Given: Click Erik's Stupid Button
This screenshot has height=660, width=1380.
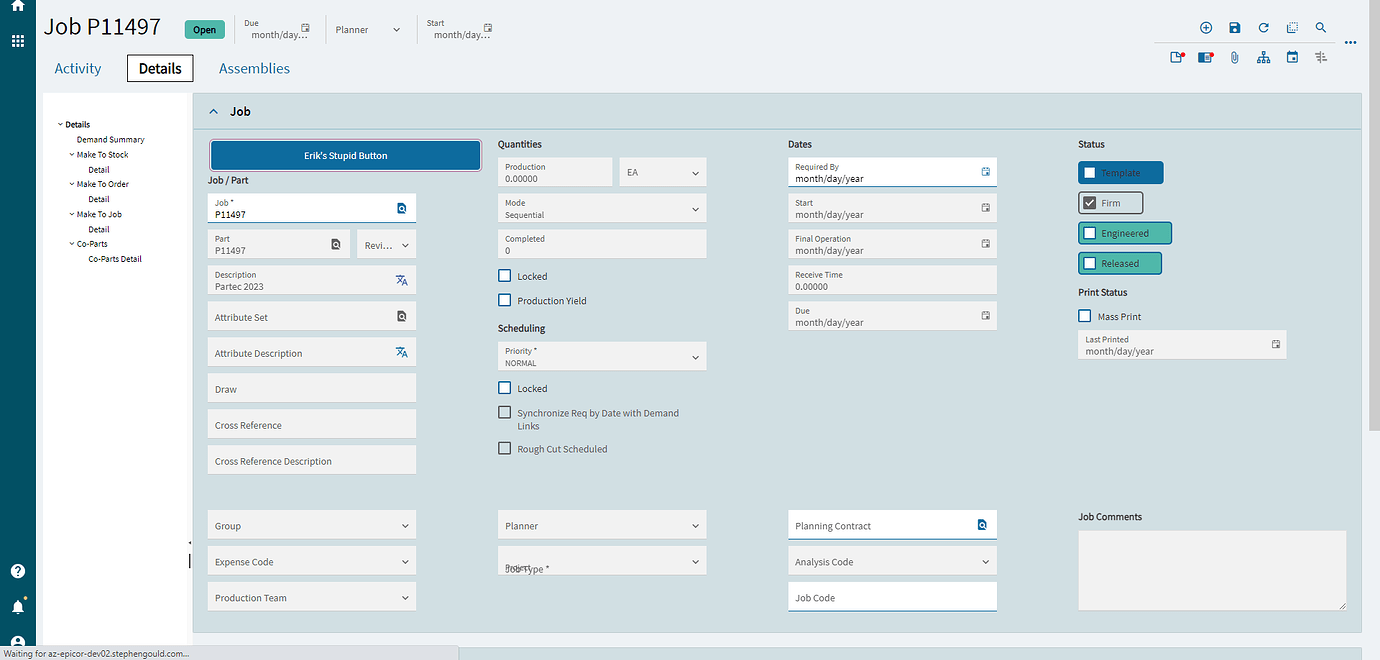Looking at the screenshot, I should point(345,155).
